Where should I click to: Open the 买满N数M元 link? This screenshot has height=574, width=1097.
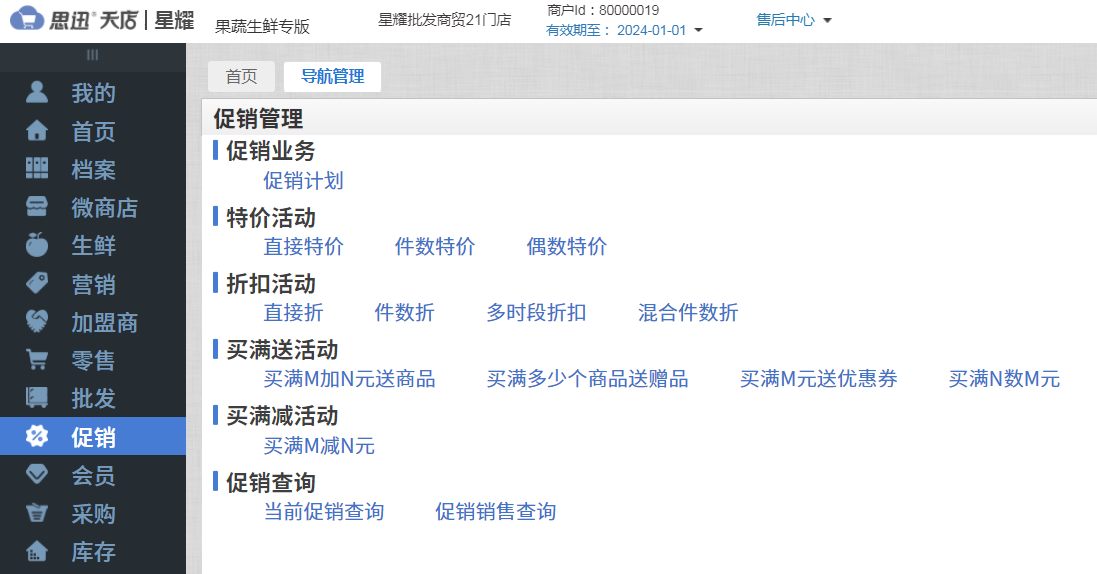(x=1004, y=379)
